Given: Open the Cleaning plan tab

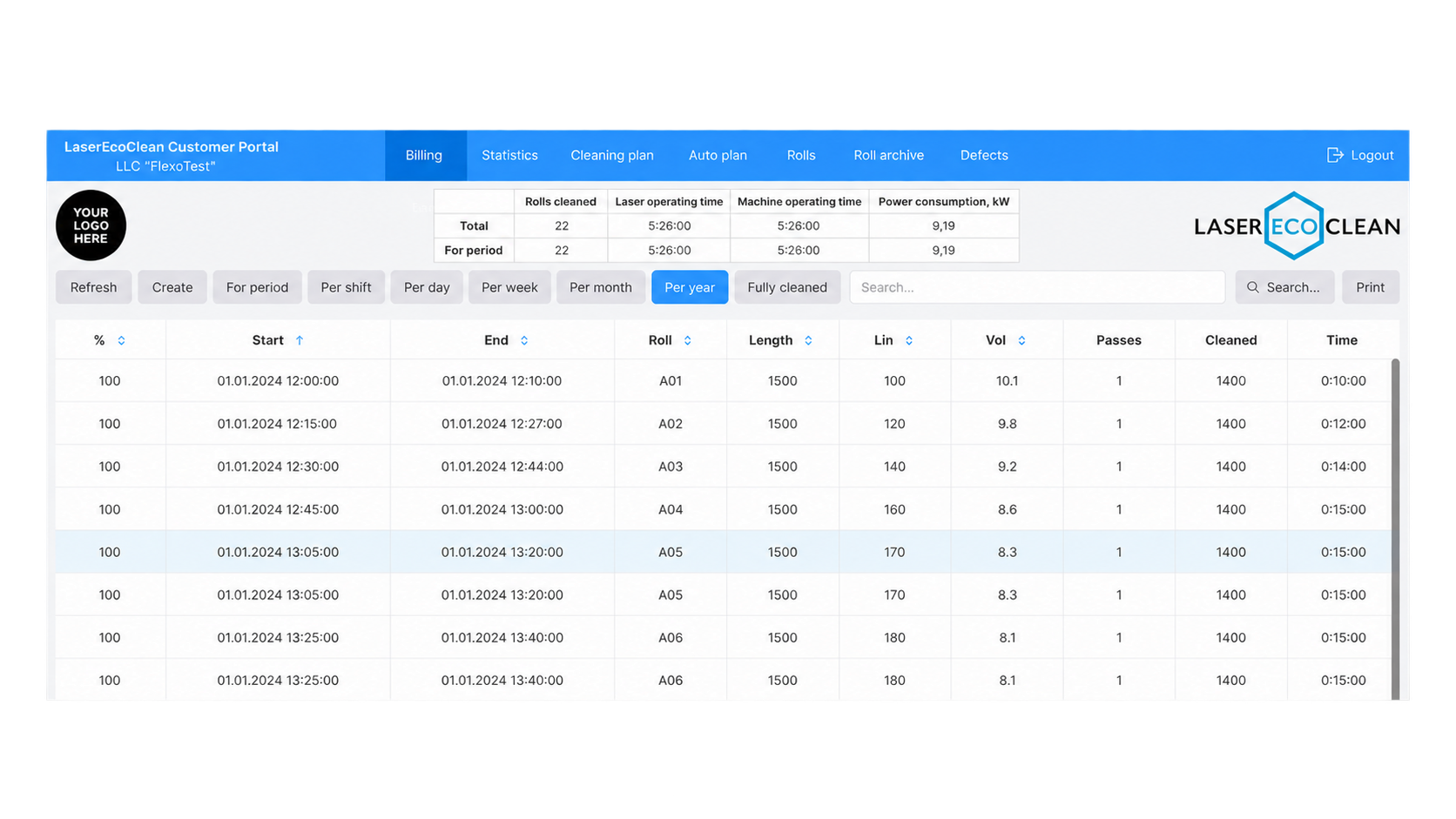Looking at the screenshot, I should (x=612, y=156).
